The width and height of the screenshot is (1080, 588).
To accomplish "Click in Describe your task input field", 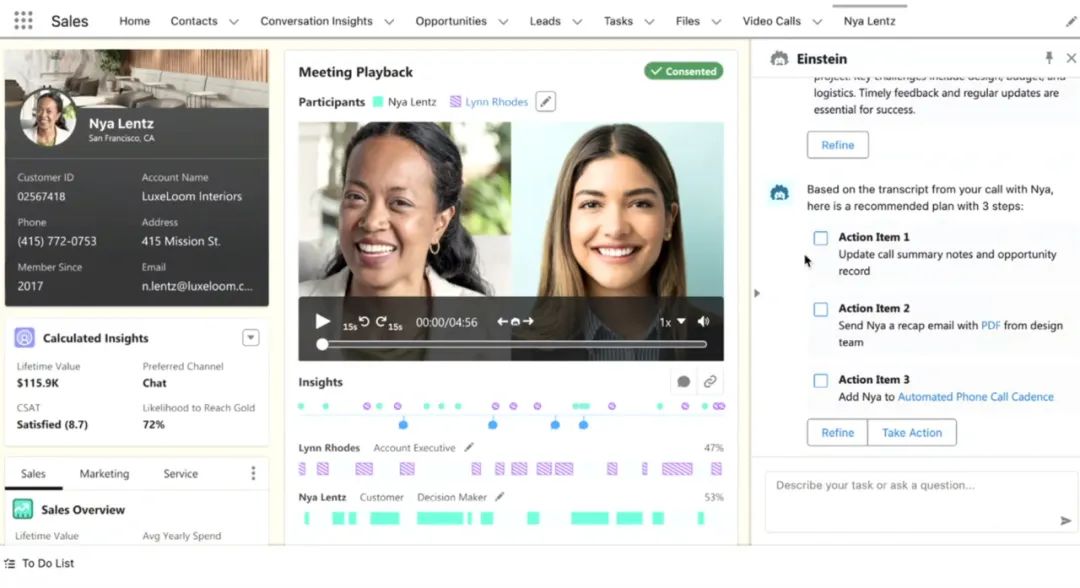I will 920,501.
